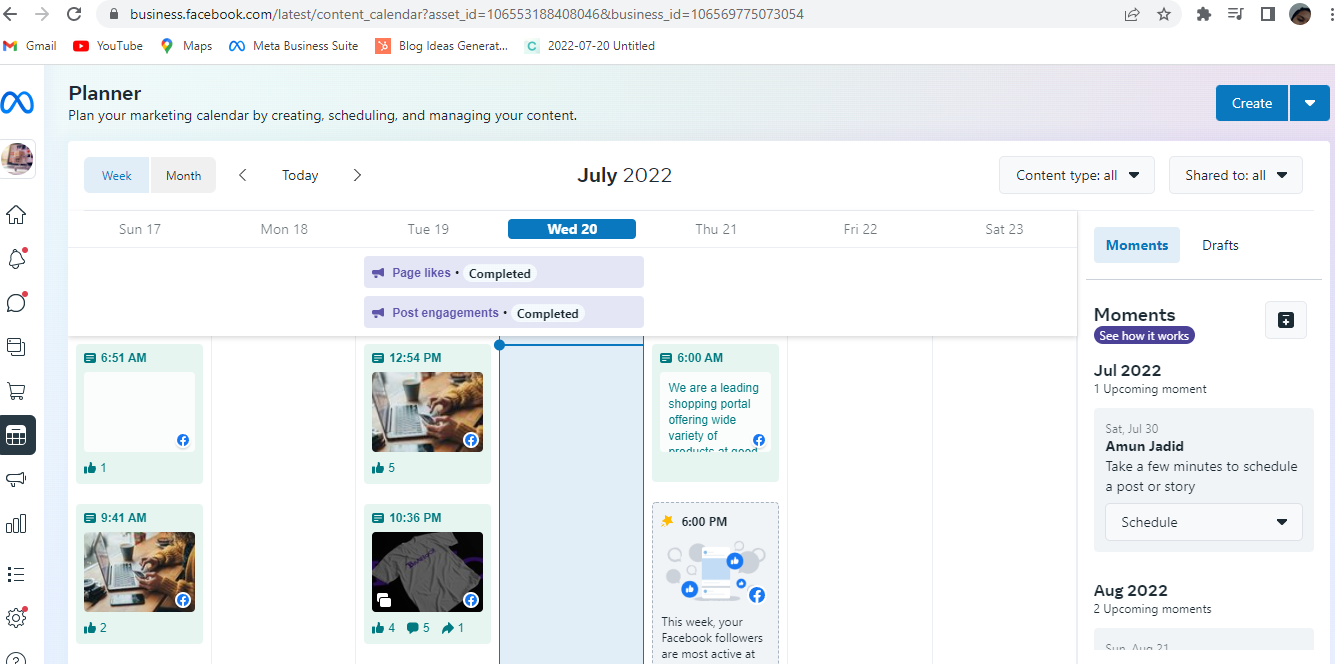
Task: Select the Moments tab
Action: coord(1136,245)
